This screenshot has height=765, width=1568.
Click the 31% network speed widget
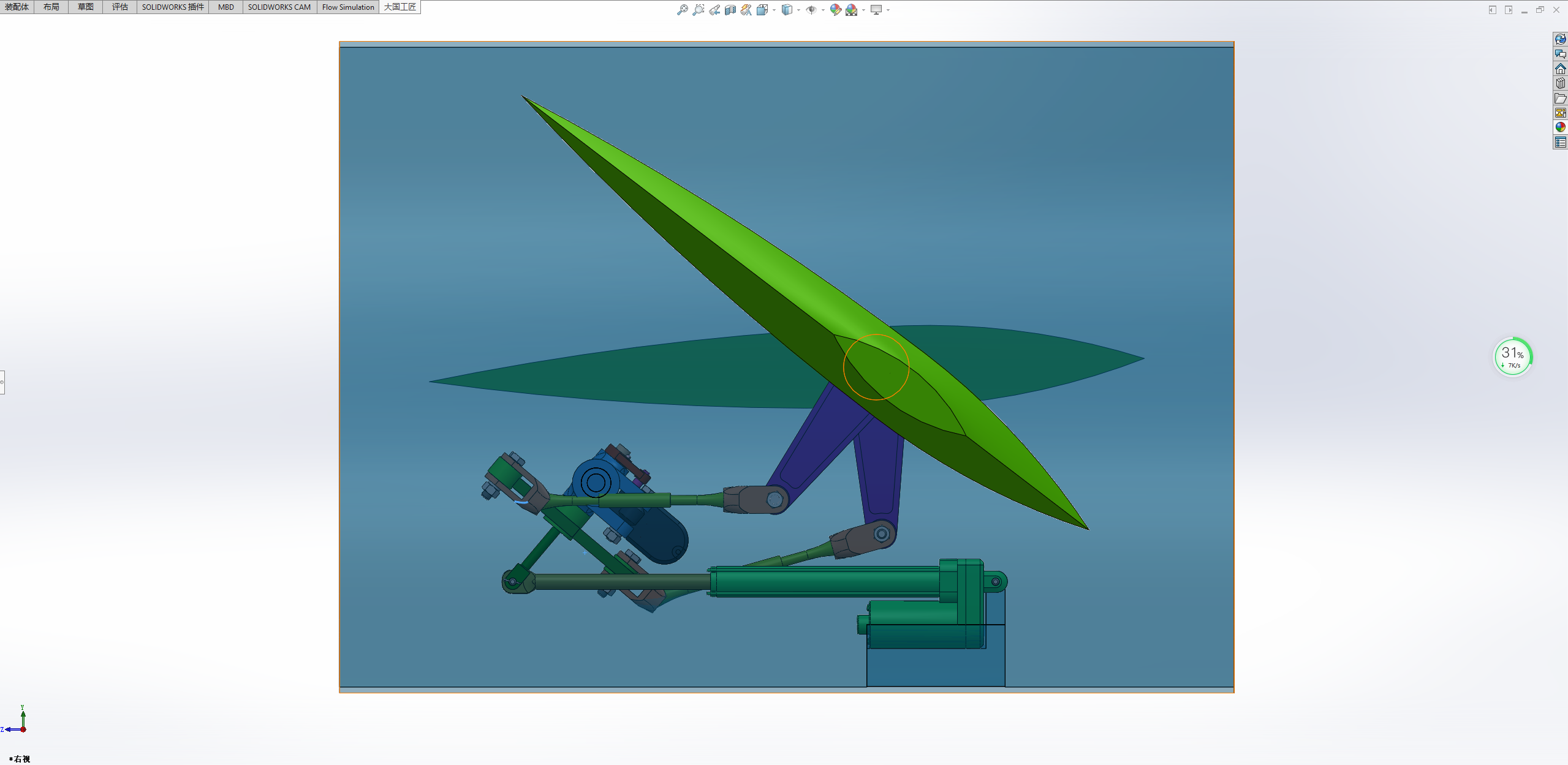[1512, 356]
